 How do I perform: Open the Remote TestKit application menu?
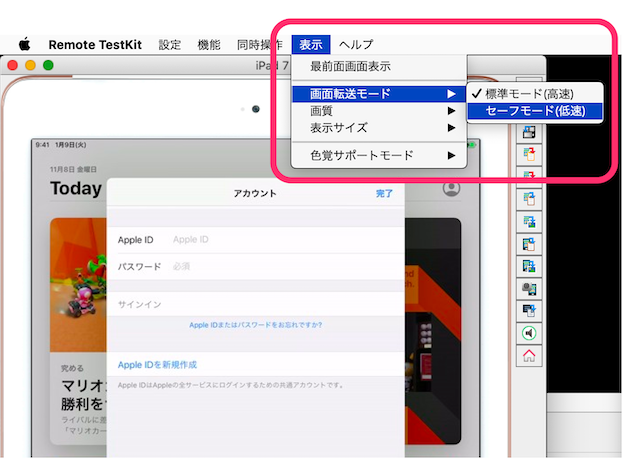[95, 44]
